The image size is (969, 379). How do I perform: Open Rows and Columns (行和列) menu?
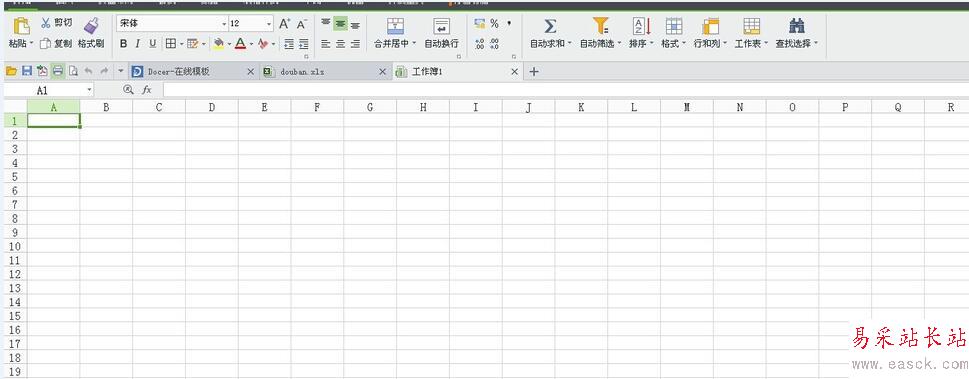(x=710, y=33)
